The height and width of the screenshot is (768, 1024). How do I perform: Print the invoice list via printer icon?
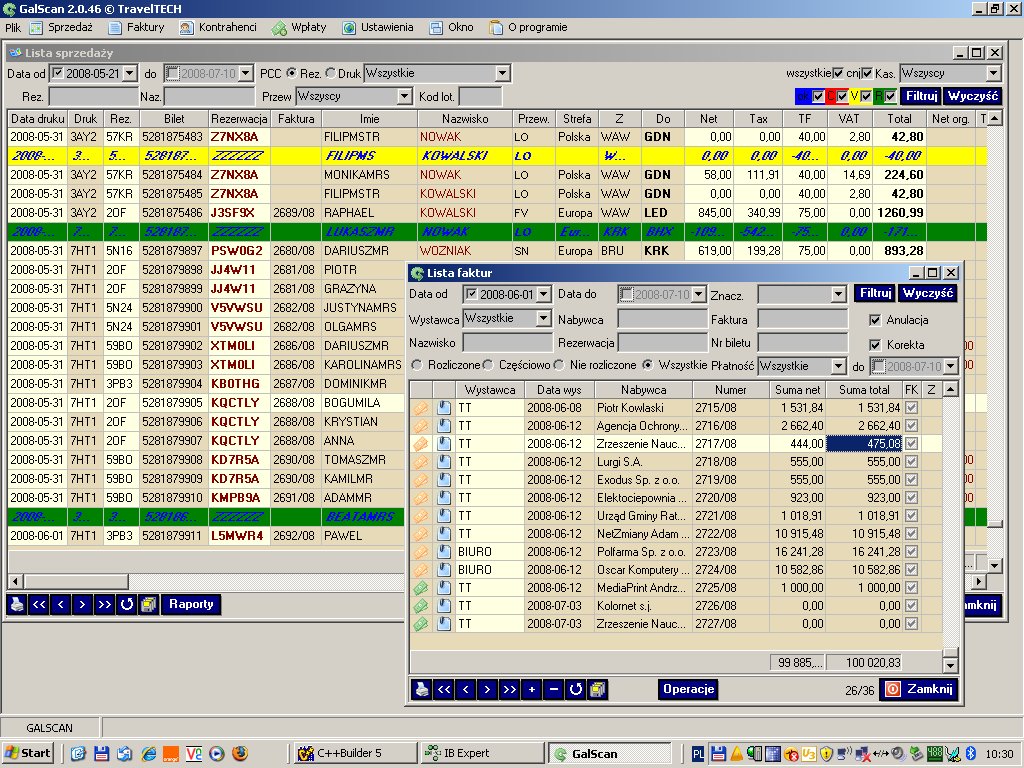pos(422,689)
